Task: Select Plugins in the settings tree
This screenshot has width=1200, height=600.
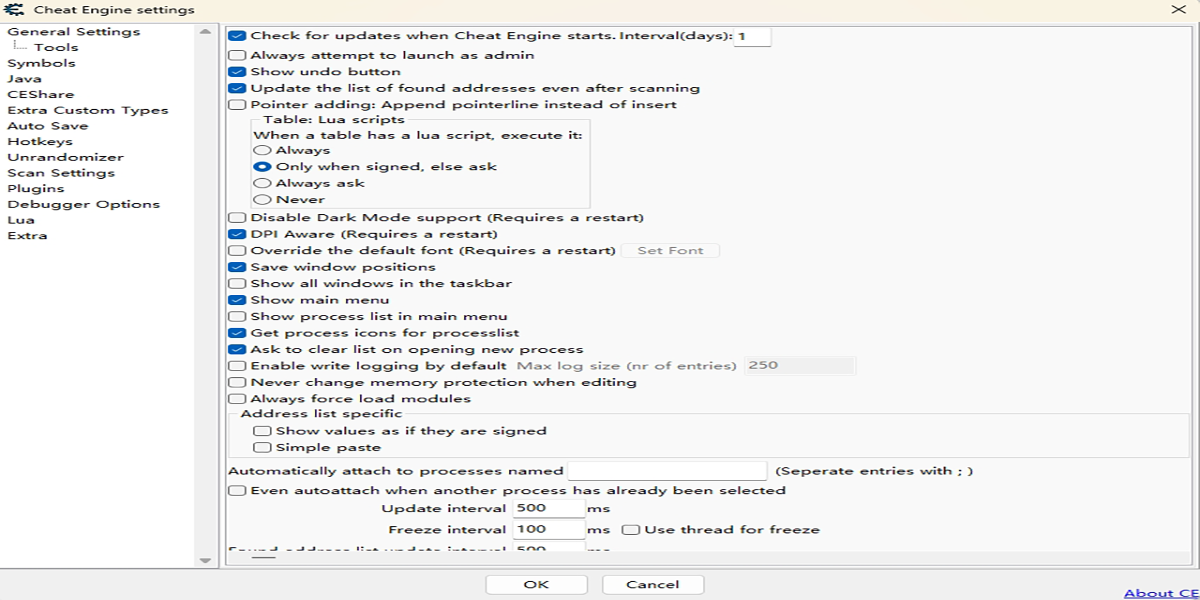Action: (x=35, y=189)
